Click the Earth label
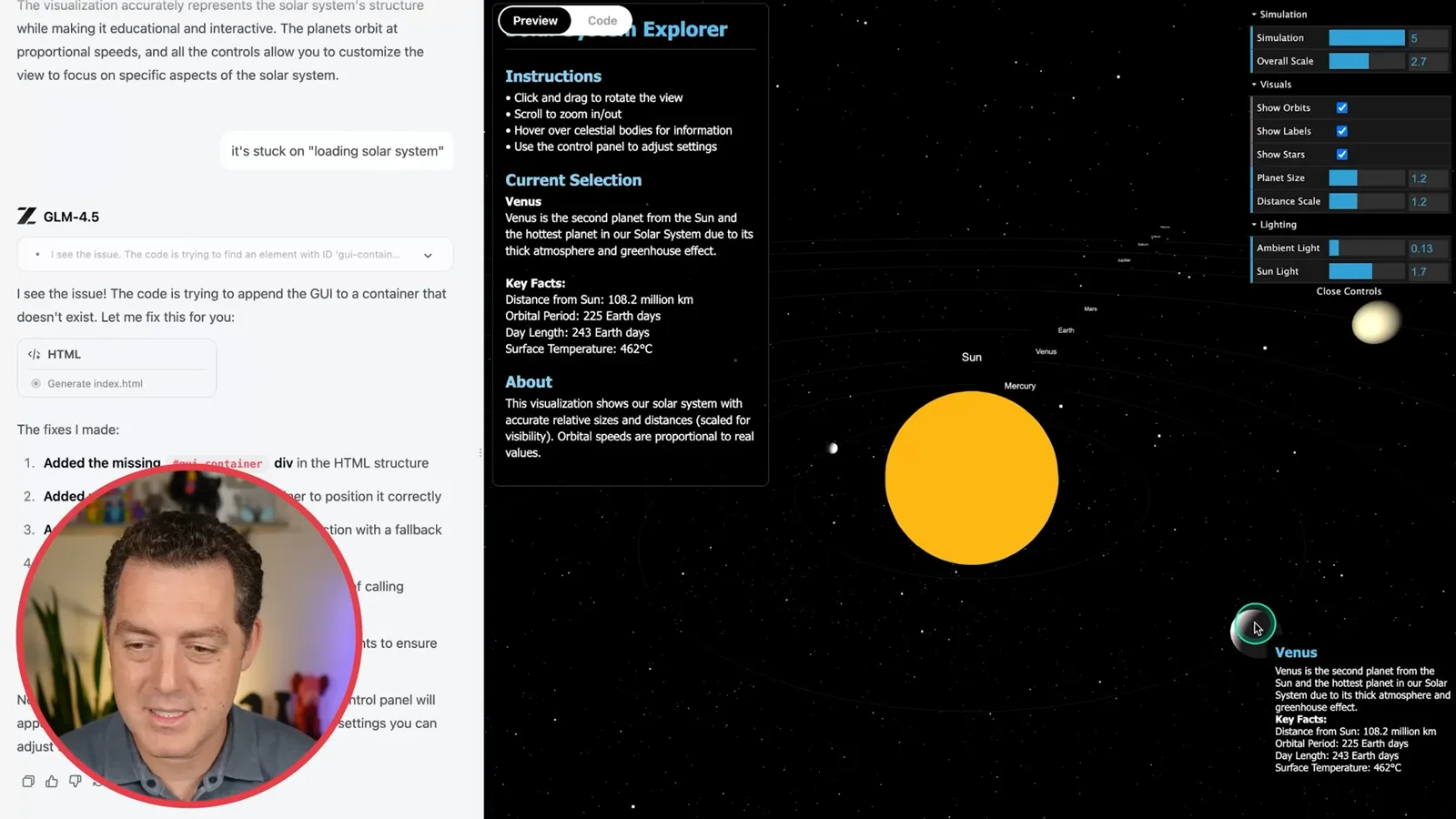 [x=1066, y=330]
